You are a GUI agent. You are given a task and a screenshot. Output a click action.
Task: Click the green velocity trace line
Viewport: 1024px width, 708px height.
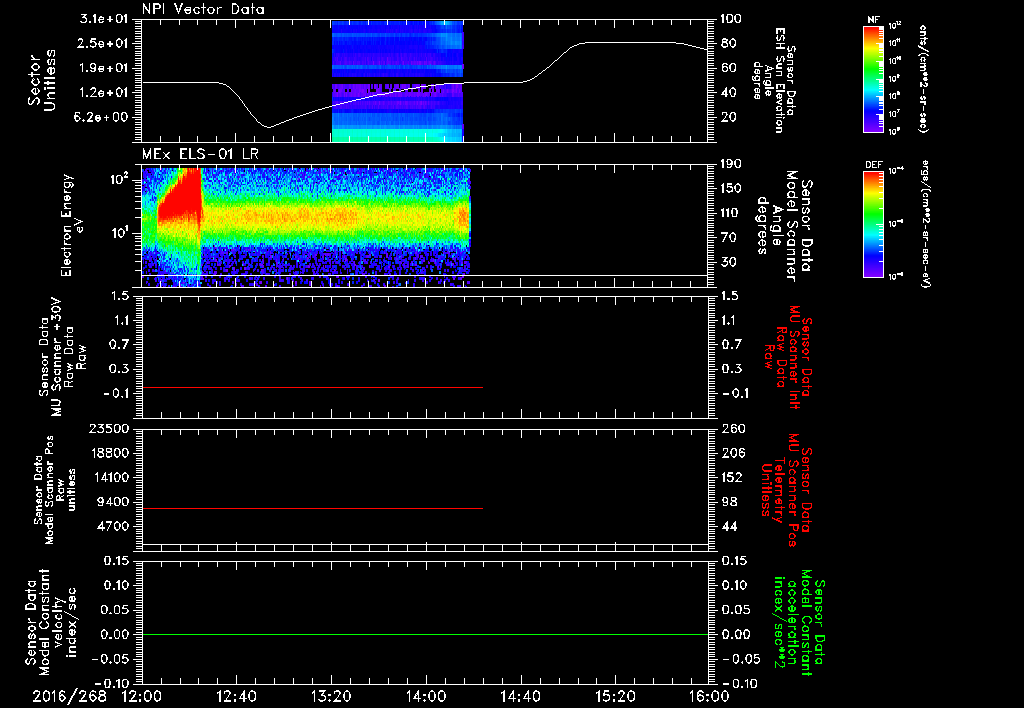424,634
